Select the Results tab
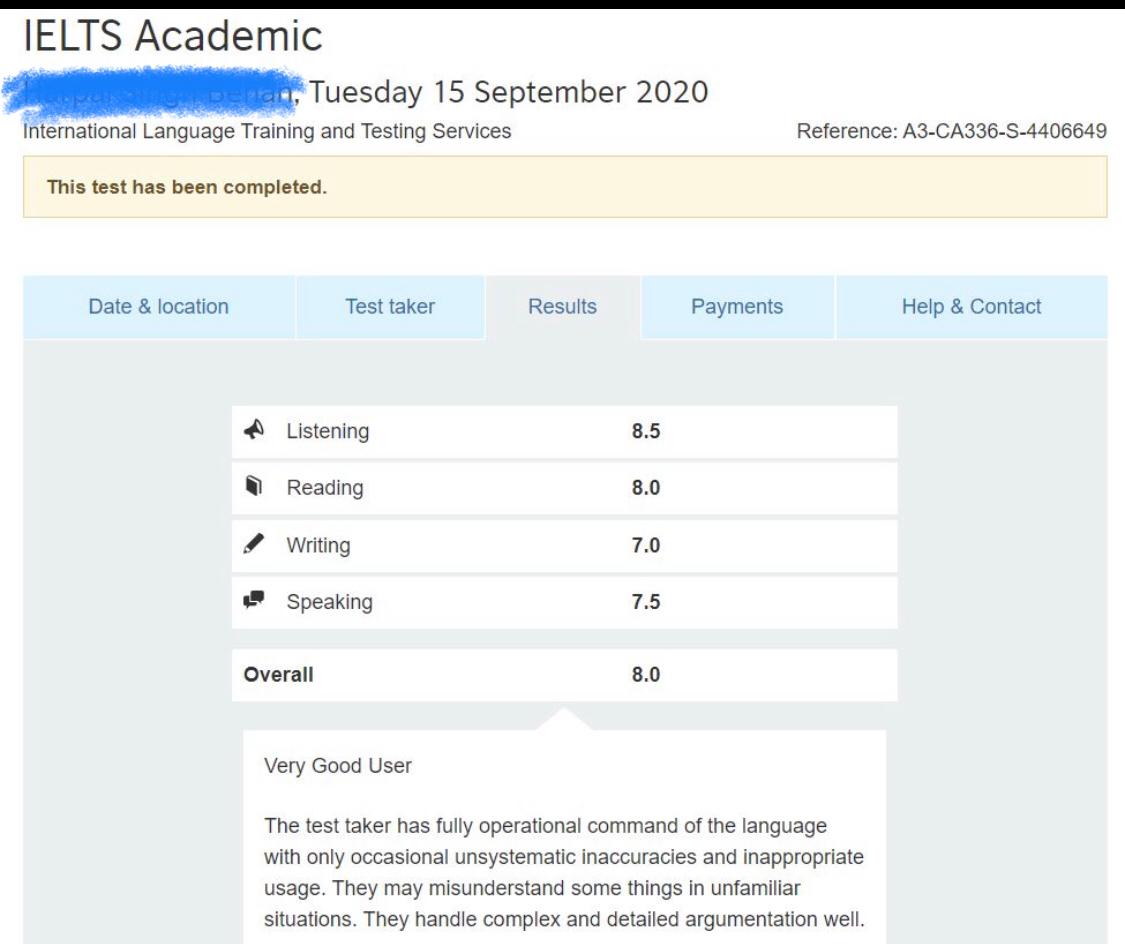The image size is (1125, 944). coord(562,307)
